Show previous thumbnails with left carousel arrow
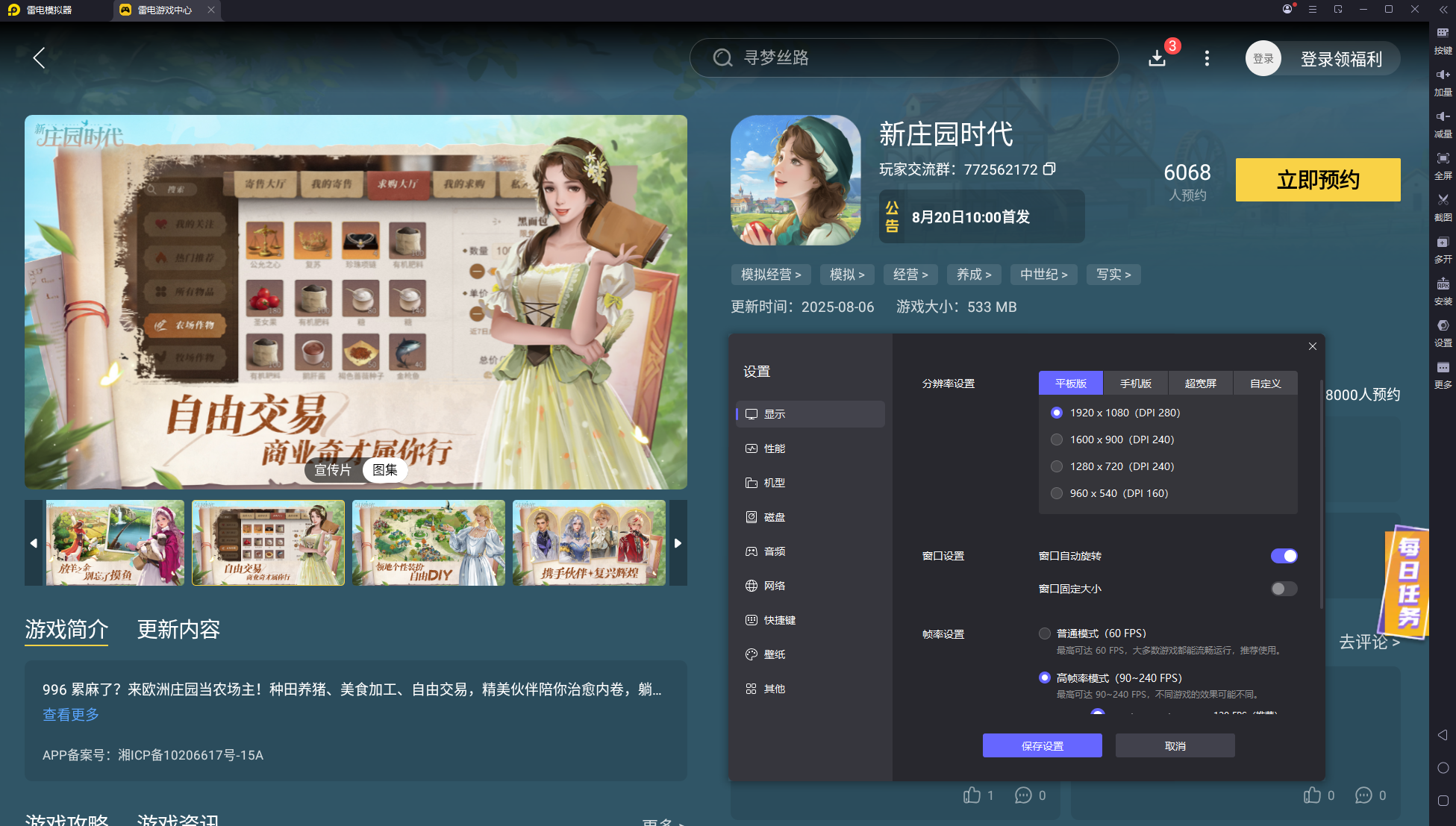This screenshot has height=826, width=1456. [x=34, y=543]
